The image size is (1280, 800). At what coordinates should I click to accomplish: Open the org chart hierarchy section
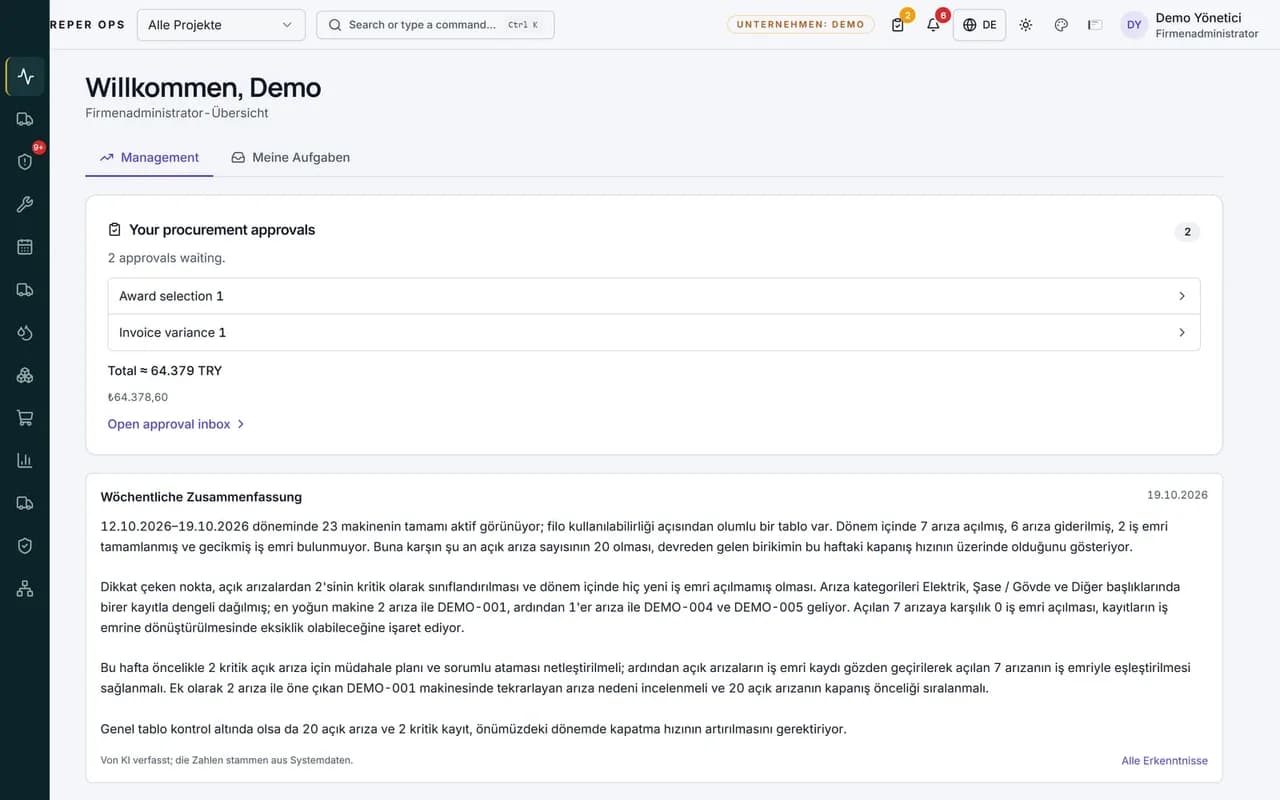(25, 589)
